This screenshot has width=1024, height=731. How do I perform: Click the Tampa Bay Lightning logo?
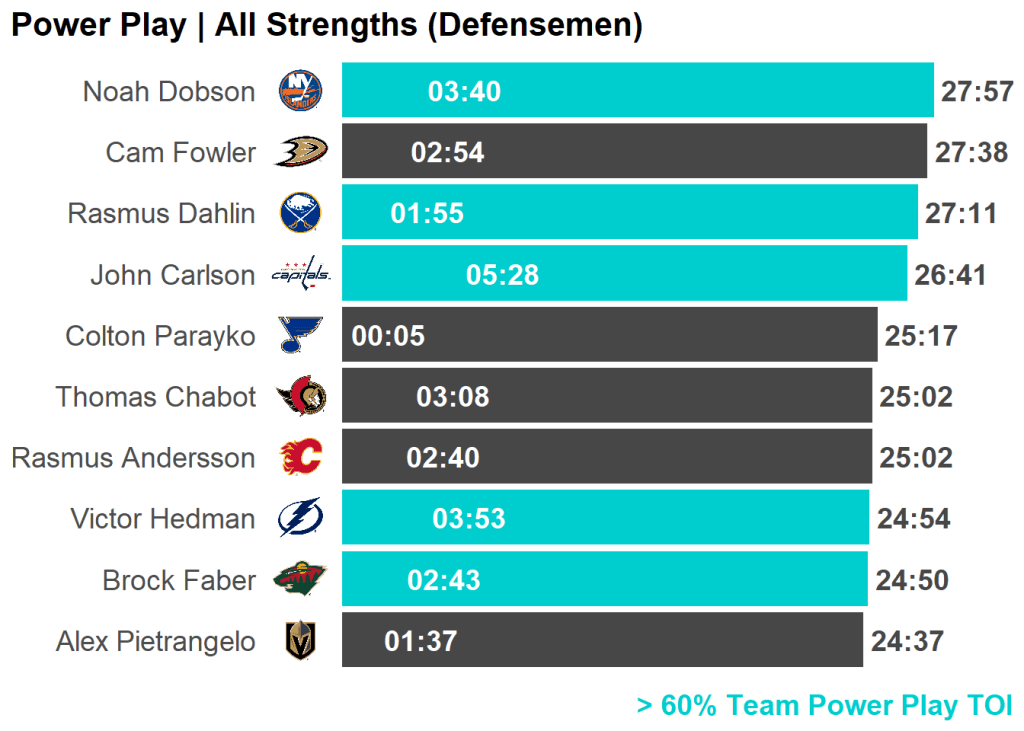[x=300, y=518]
